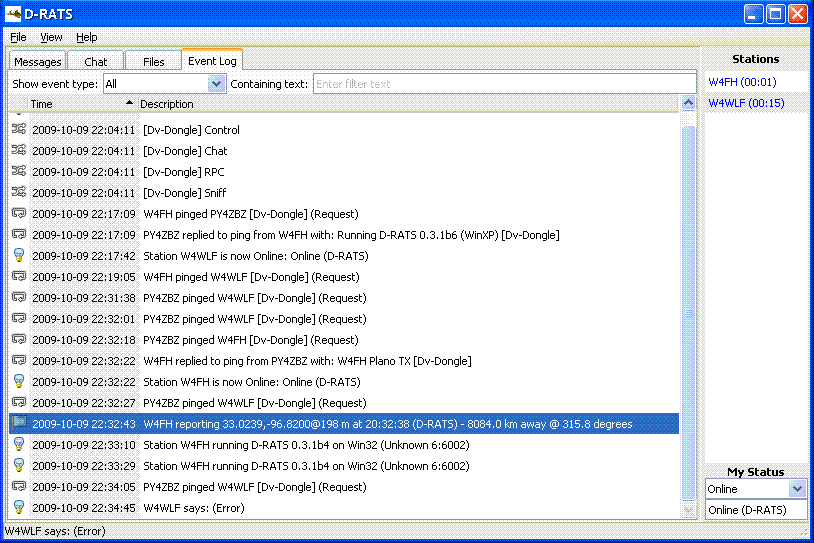
Task: Open the Messages tab
Action: pos(38,62)
